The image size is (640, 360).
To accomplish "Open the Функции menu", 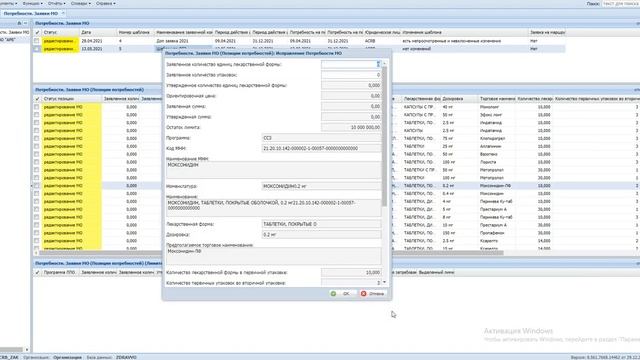I will click(x=32, y=3).
